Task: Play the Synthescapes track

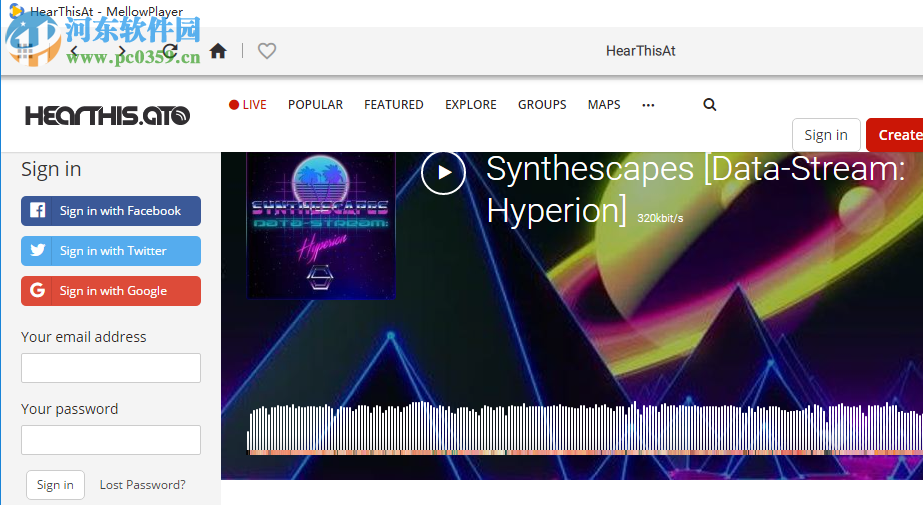Action: (443, 172)
